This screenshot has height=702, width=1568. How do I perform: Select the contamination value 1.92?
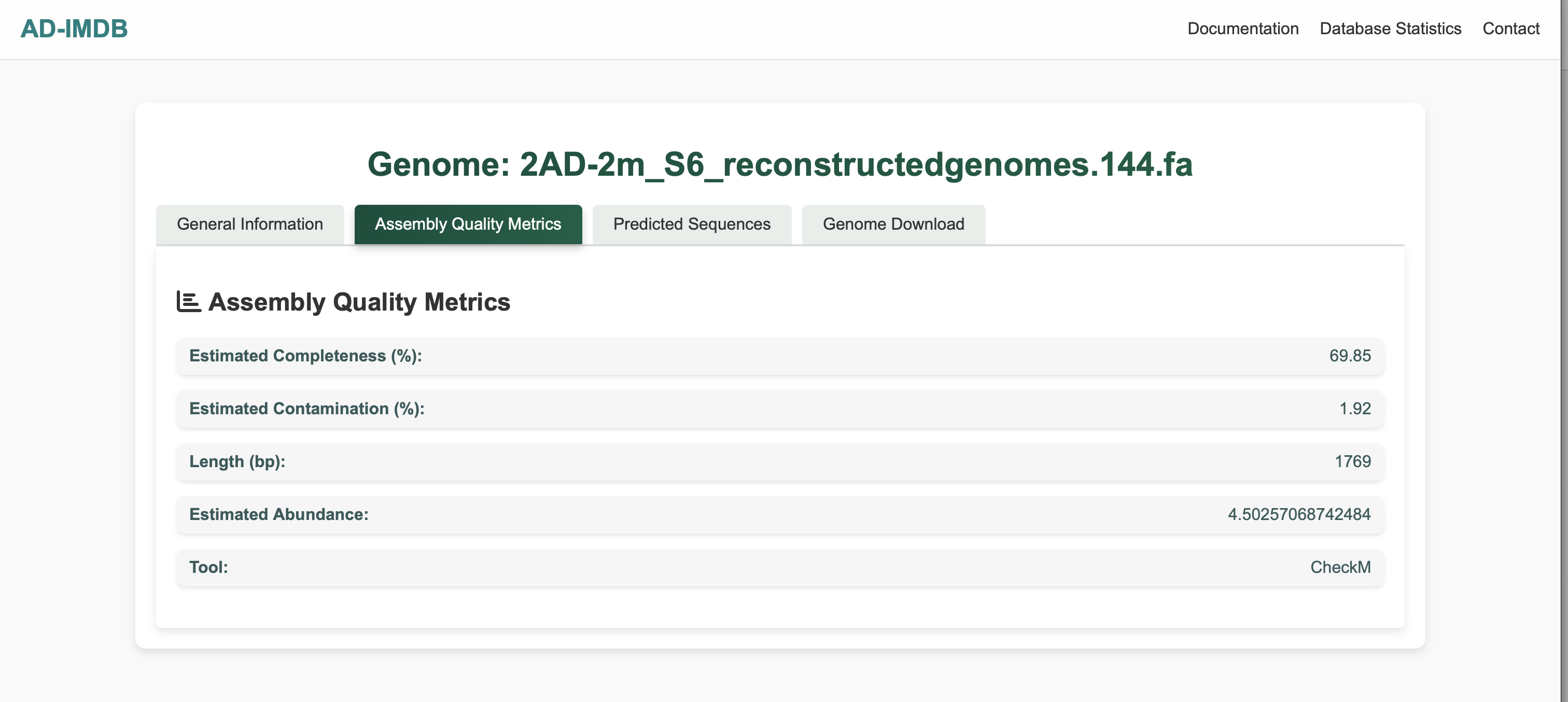point(1354,409)
